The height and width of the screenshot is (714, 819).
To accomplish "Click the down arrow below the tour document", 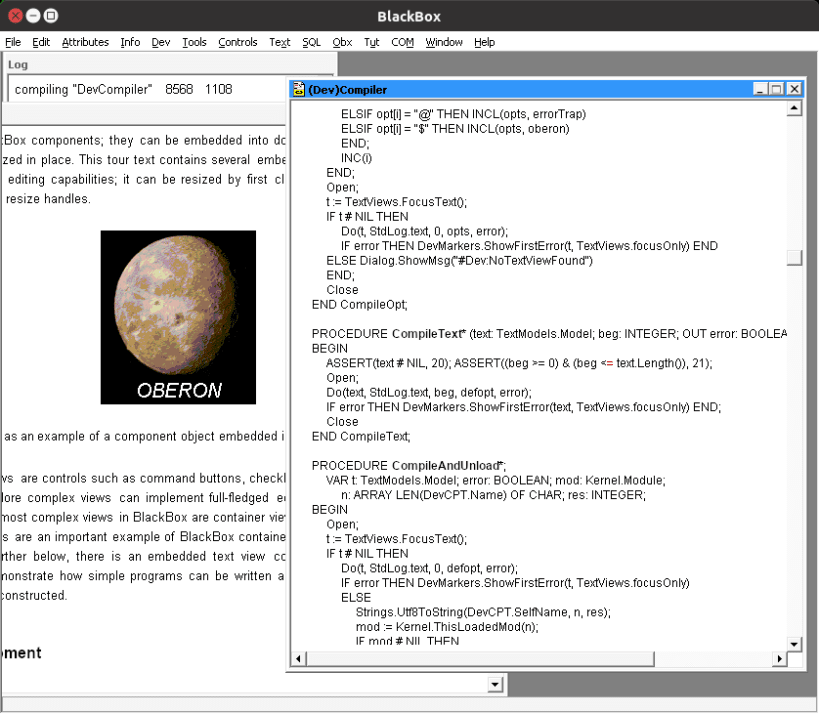I will point(494,684).
